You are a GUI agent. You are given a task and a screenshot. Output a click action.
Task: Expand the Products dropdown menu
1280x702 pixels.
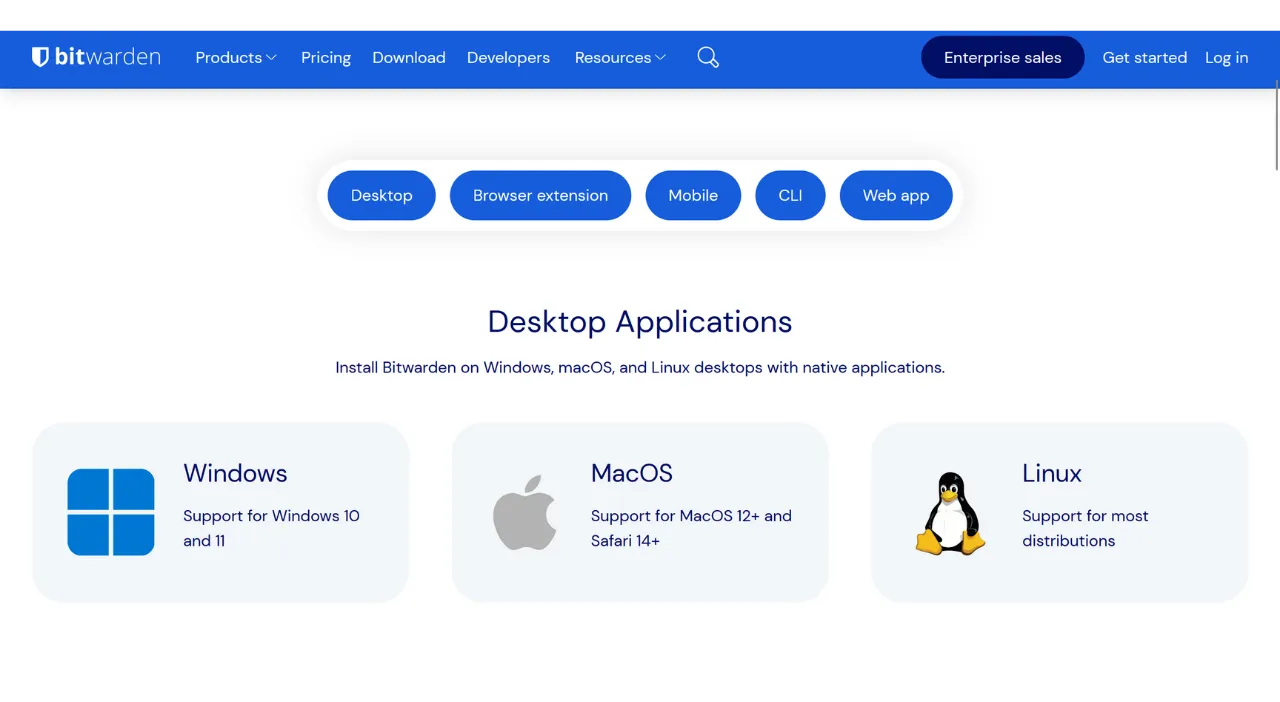(x=236, y=58)
